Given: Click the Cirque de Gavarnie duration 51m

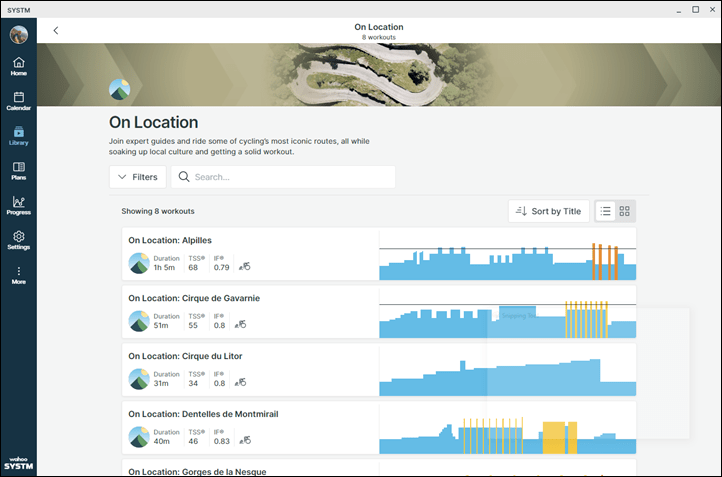Looking at the screenshot, I should (161, 326).
